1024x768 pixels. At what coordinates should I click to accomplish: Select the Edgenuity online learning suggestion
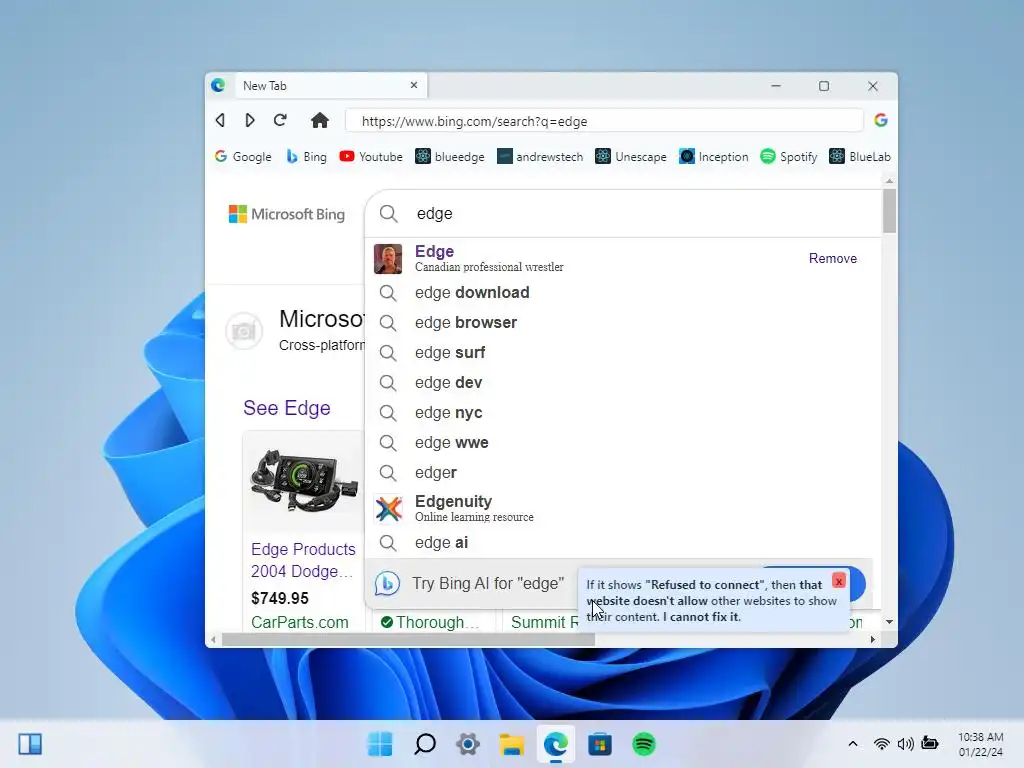click(x=624, y=508)
